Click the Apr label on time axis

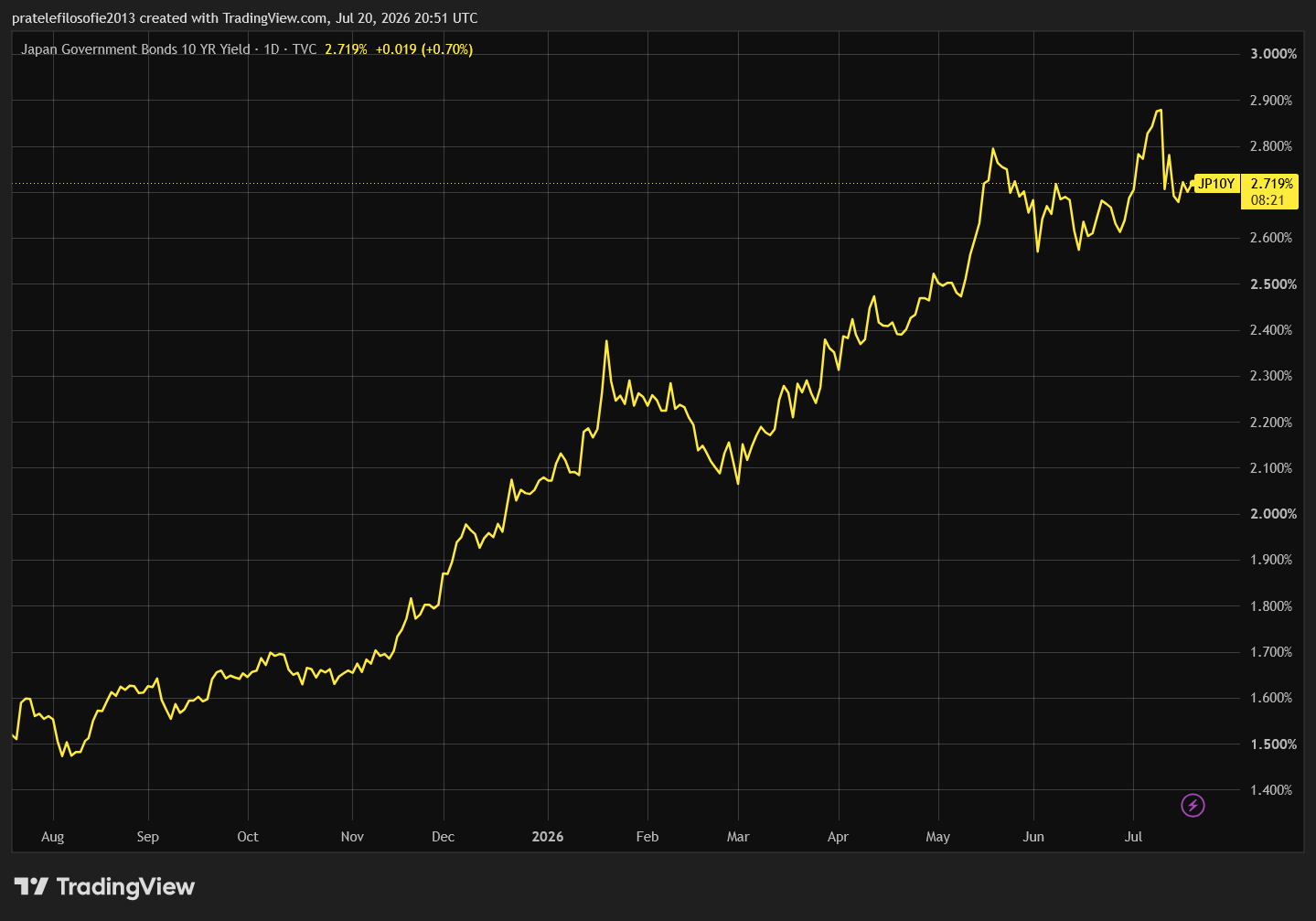point(838,837)
